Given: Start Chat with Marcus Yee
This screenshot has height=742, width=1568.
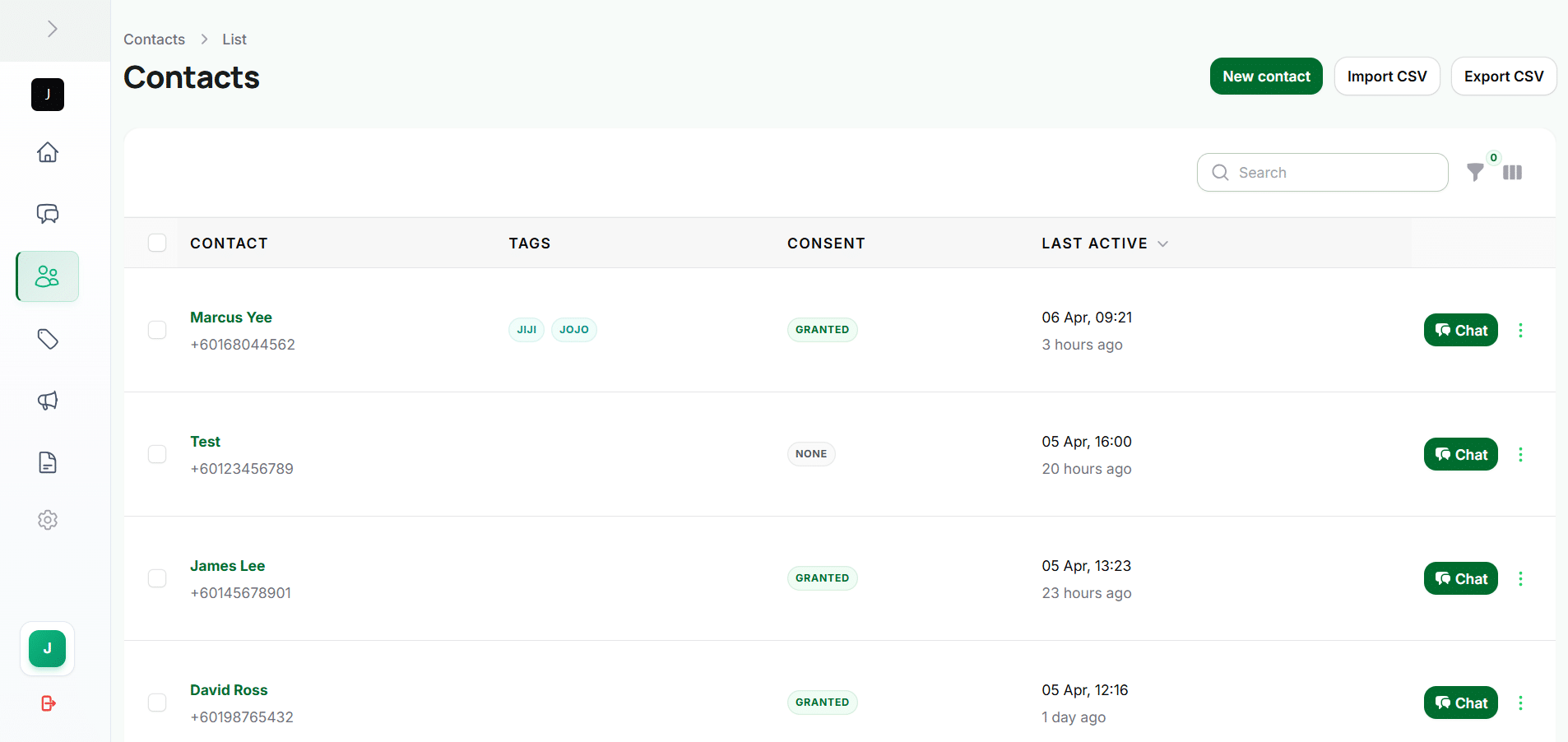Looking at the screenshot, I should tap(1461, 330).
